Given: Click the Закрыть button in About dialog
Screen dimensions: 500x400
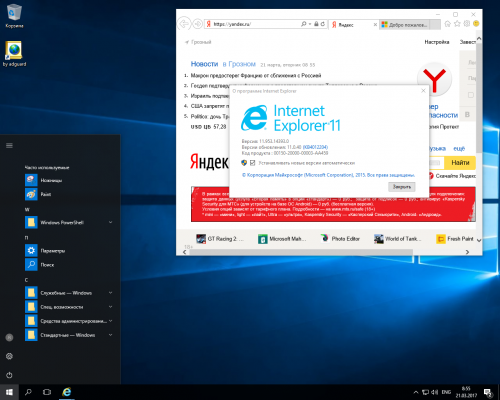Looking at the screenshot, I should pos(402,187).
